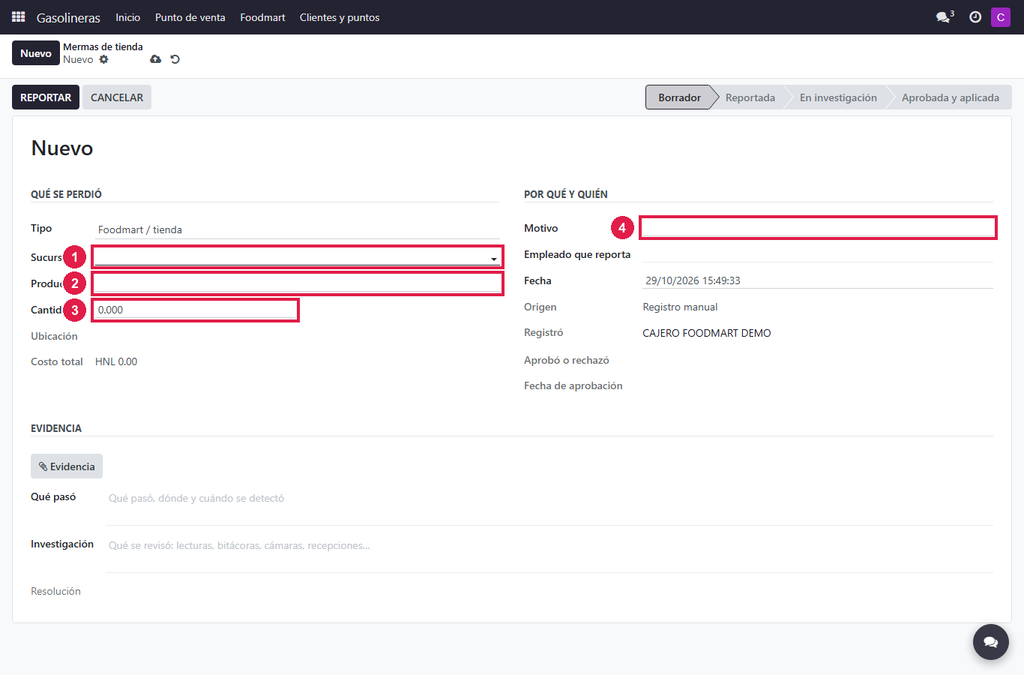This screenshot has width=1024, height=675.
Task: Open the Clientes y puntos menu
Action: click(x=340, y=18)
